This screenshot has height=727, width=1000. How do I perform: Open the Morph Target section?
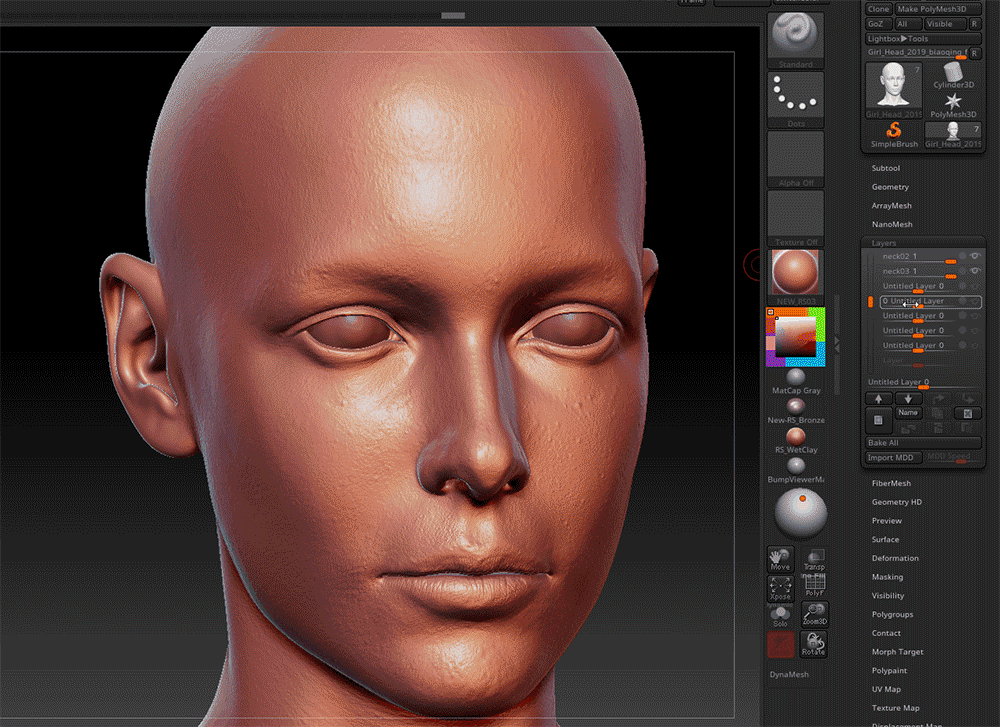click(897, 652)
